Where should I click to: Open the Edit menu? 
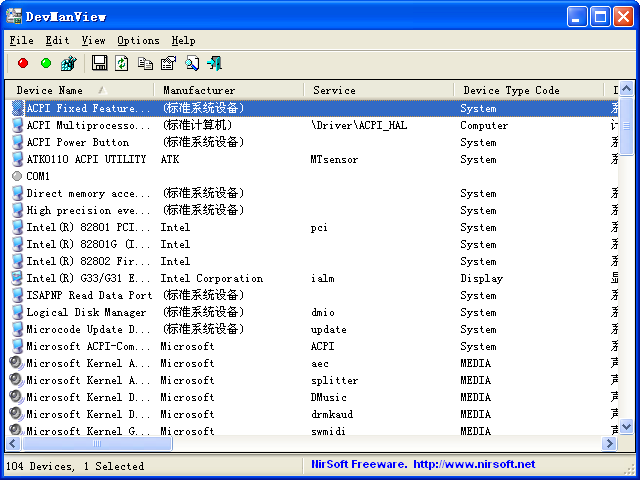point(57,40)
